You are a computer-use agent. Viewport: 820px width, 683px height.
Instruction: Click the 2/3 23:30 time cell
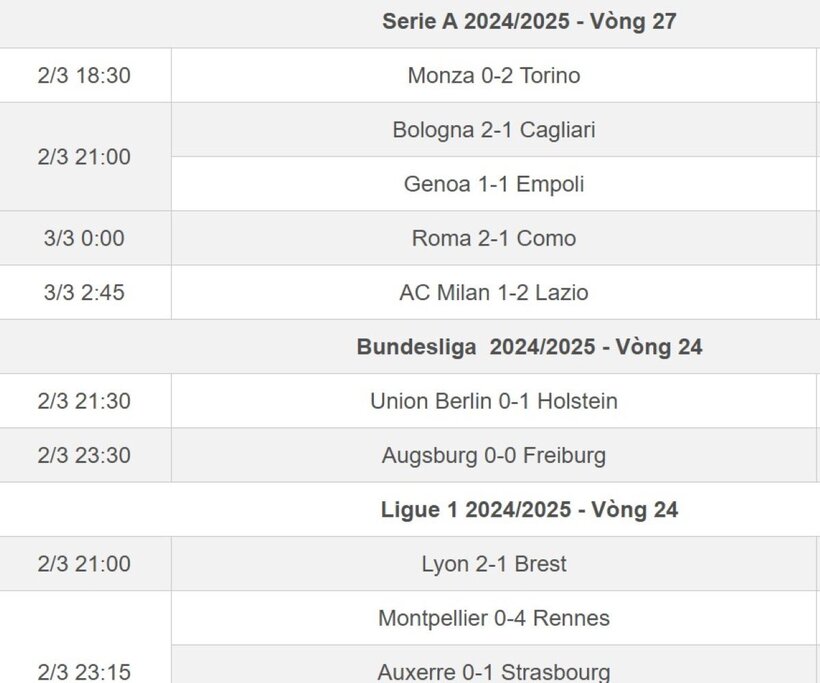click(x=84, y=456)
